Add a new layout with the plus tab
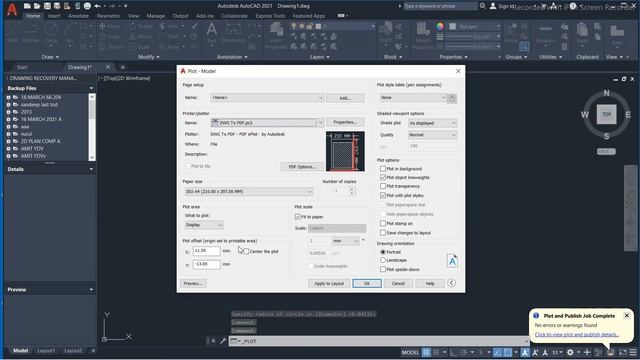The image size is (640, 360). pos(93,351)
